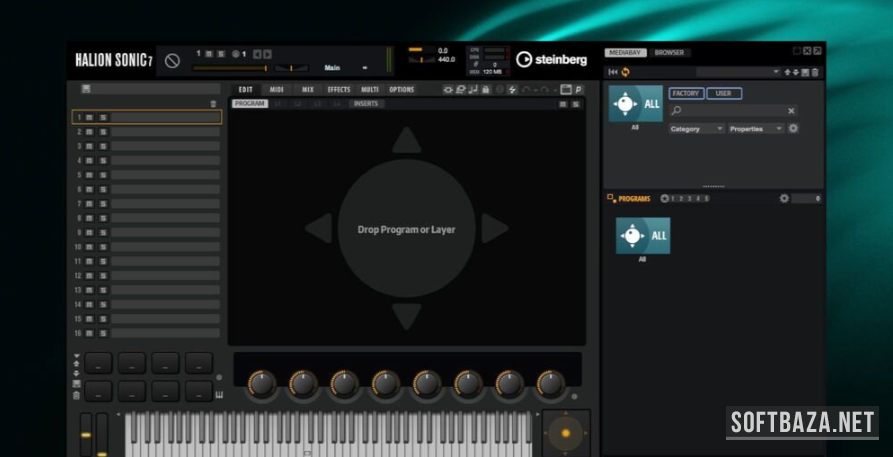Open the Programs results settings gear
The image size is (893, 457).
point(784,199)
